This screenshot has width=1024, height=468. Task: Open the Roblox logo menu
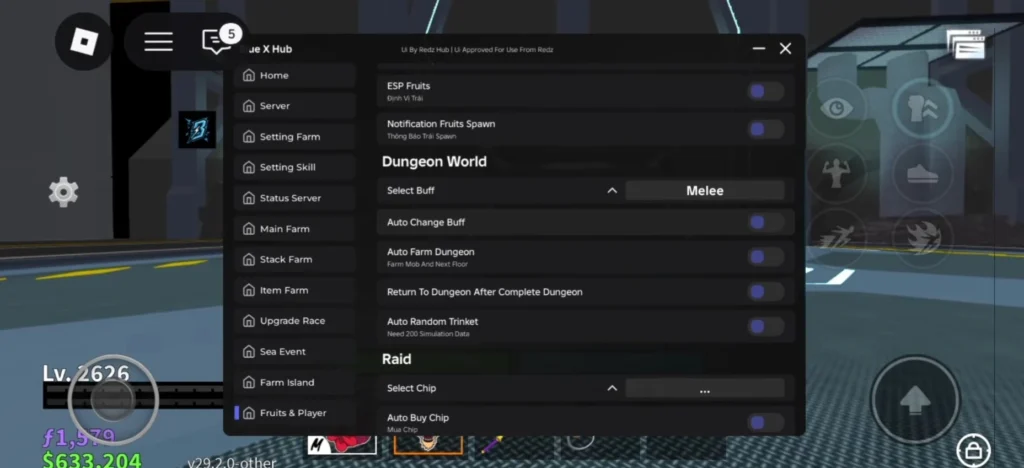[x=84, y=41]
